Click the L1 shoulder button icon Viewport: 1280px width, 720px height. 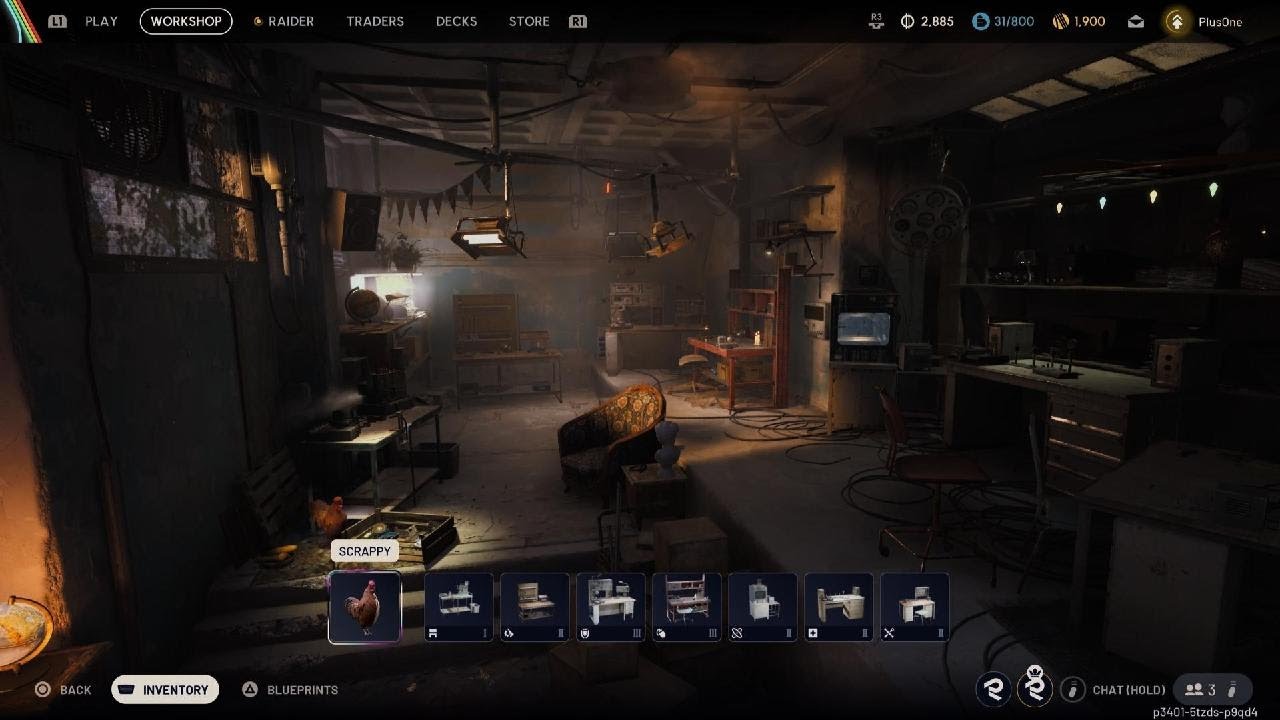tap(58, 21)
